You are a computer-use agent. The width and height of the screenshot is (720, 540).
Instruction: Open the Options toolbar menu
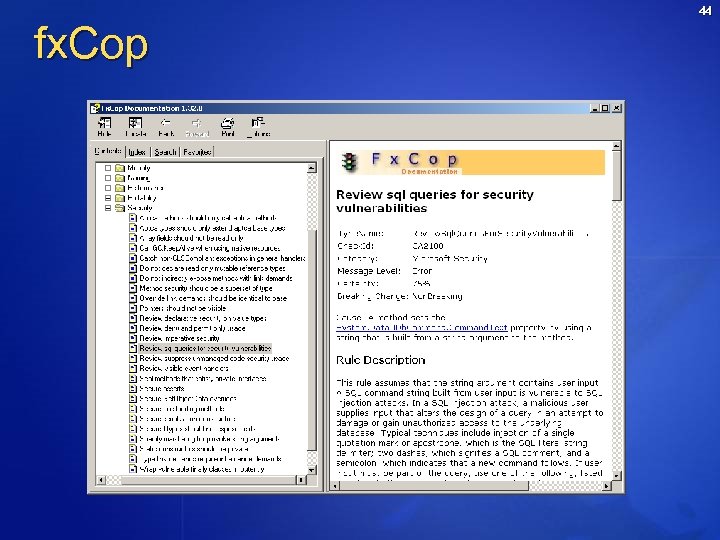[x=259, y=127]
